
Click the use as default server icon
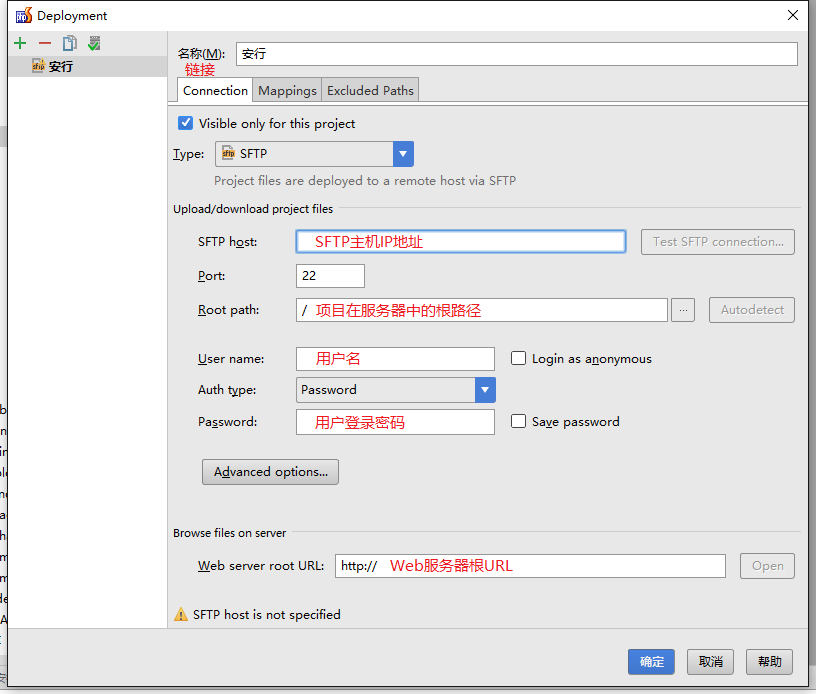click(x=94, y=43)
